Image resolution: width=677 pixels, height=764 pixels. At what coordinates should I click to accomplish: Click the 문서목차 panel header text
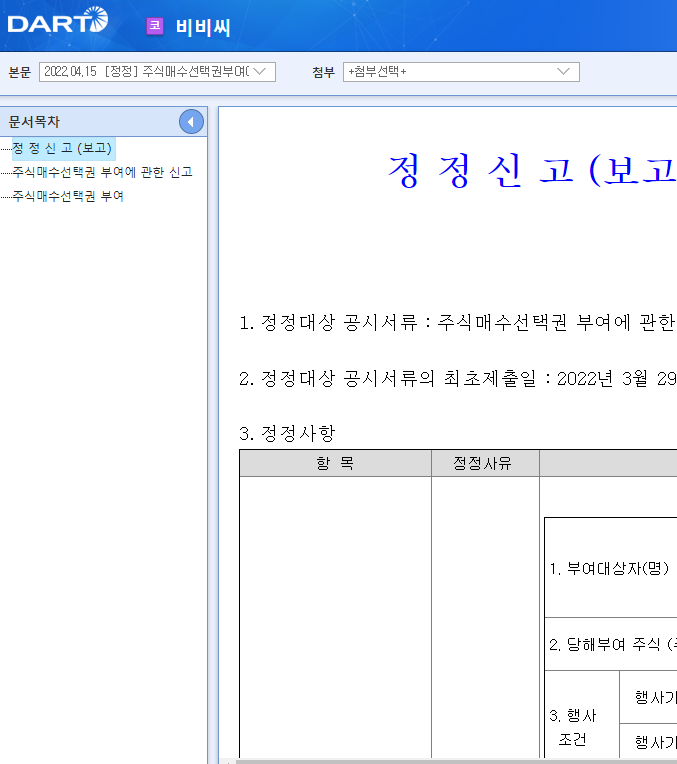click(x=34, y=122)
